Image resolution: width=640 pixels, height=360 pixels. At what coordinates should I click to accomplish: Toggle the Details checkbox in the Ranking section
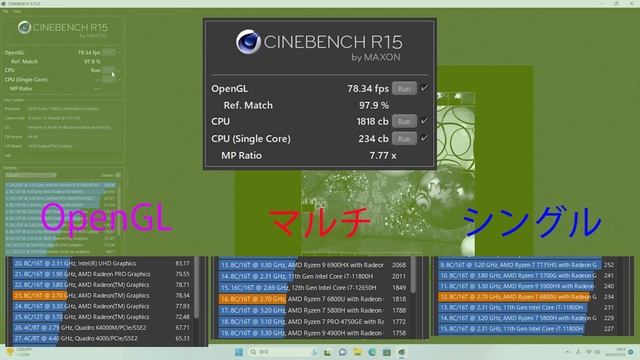tap(118, 175)
